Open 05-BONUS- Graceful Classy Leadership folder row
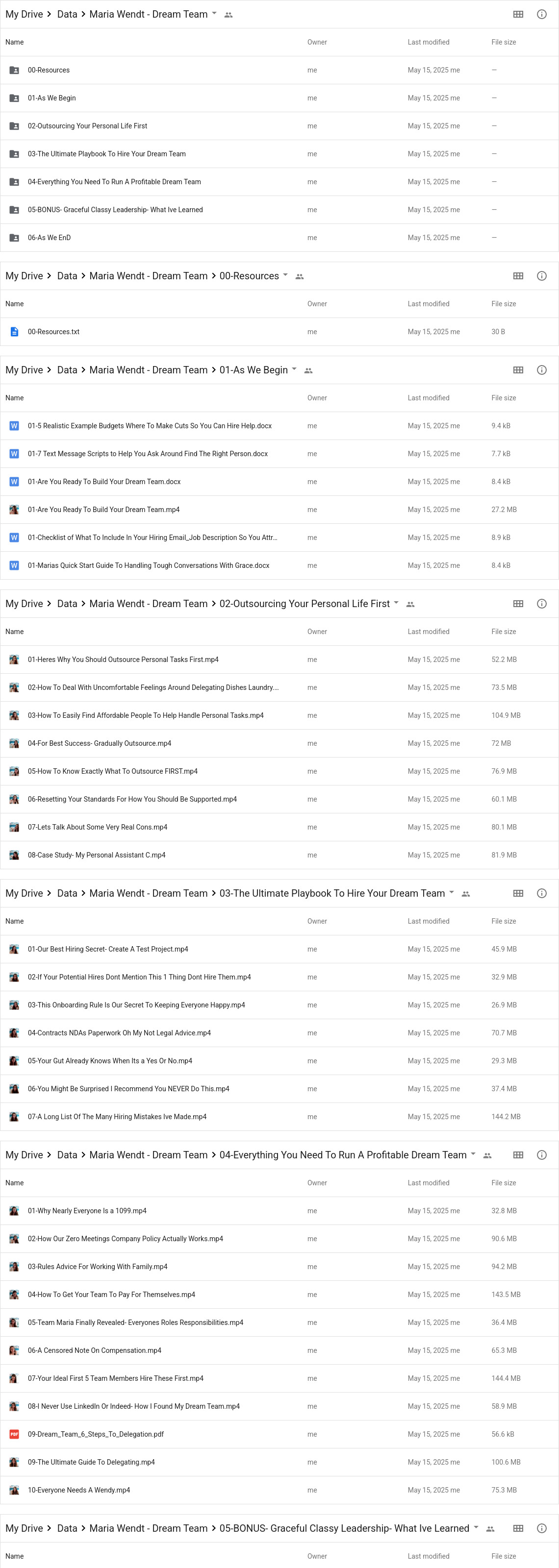This screenshot has height=1568, width=559. click(x=279, y=210)
